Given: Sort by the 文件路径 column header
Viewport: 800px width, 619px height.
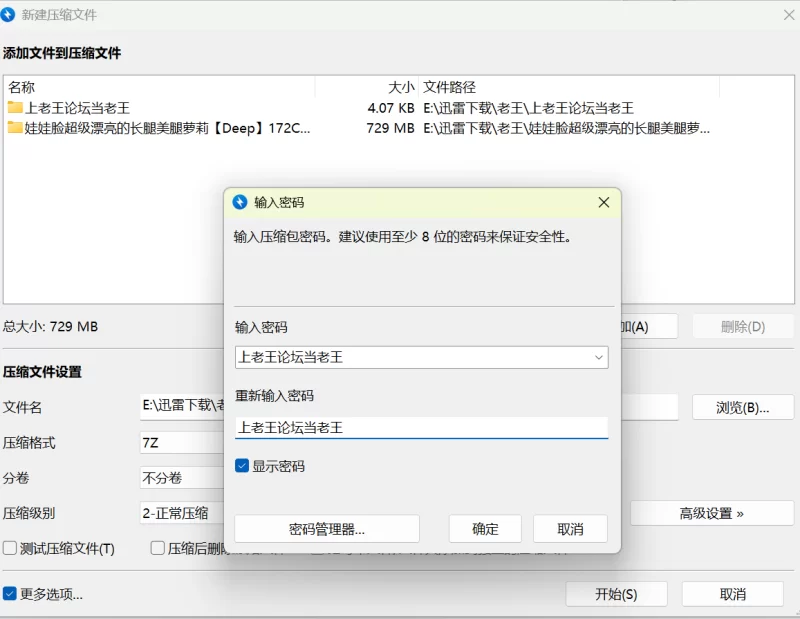Looking at the screenshot, I should pos(569,87).
